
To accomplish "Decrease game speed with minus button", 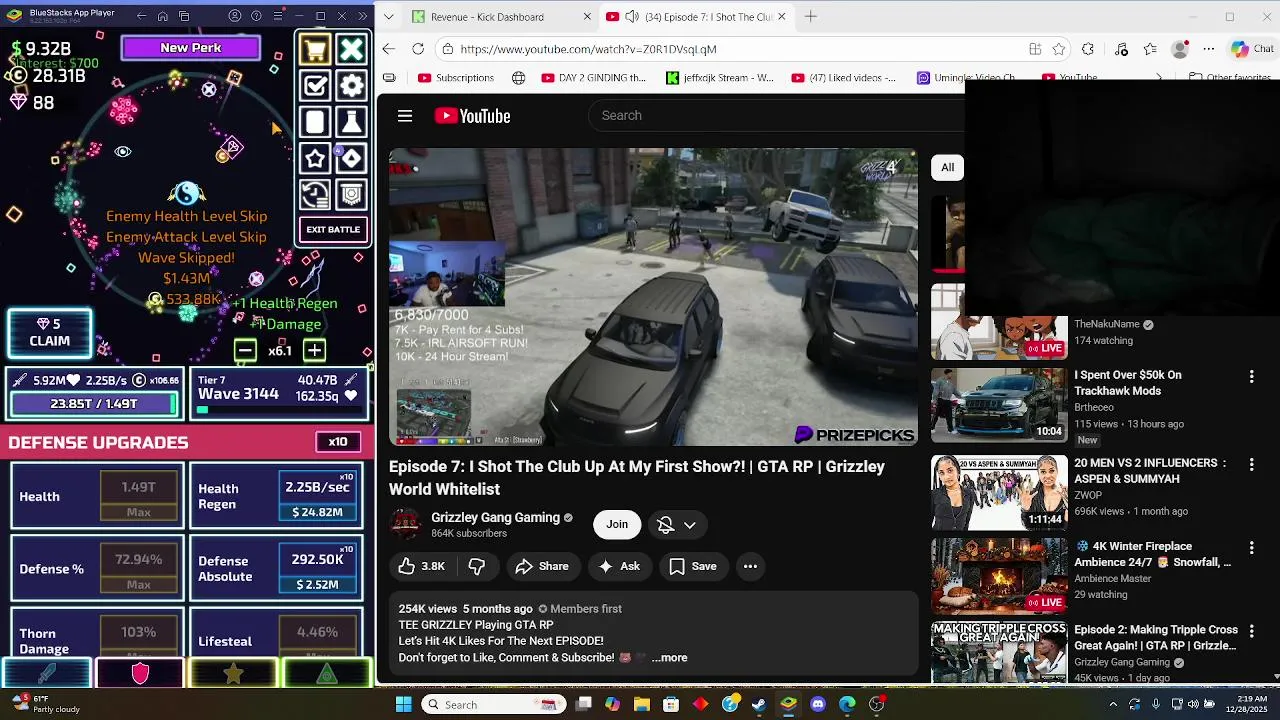I will click(245, 350).
